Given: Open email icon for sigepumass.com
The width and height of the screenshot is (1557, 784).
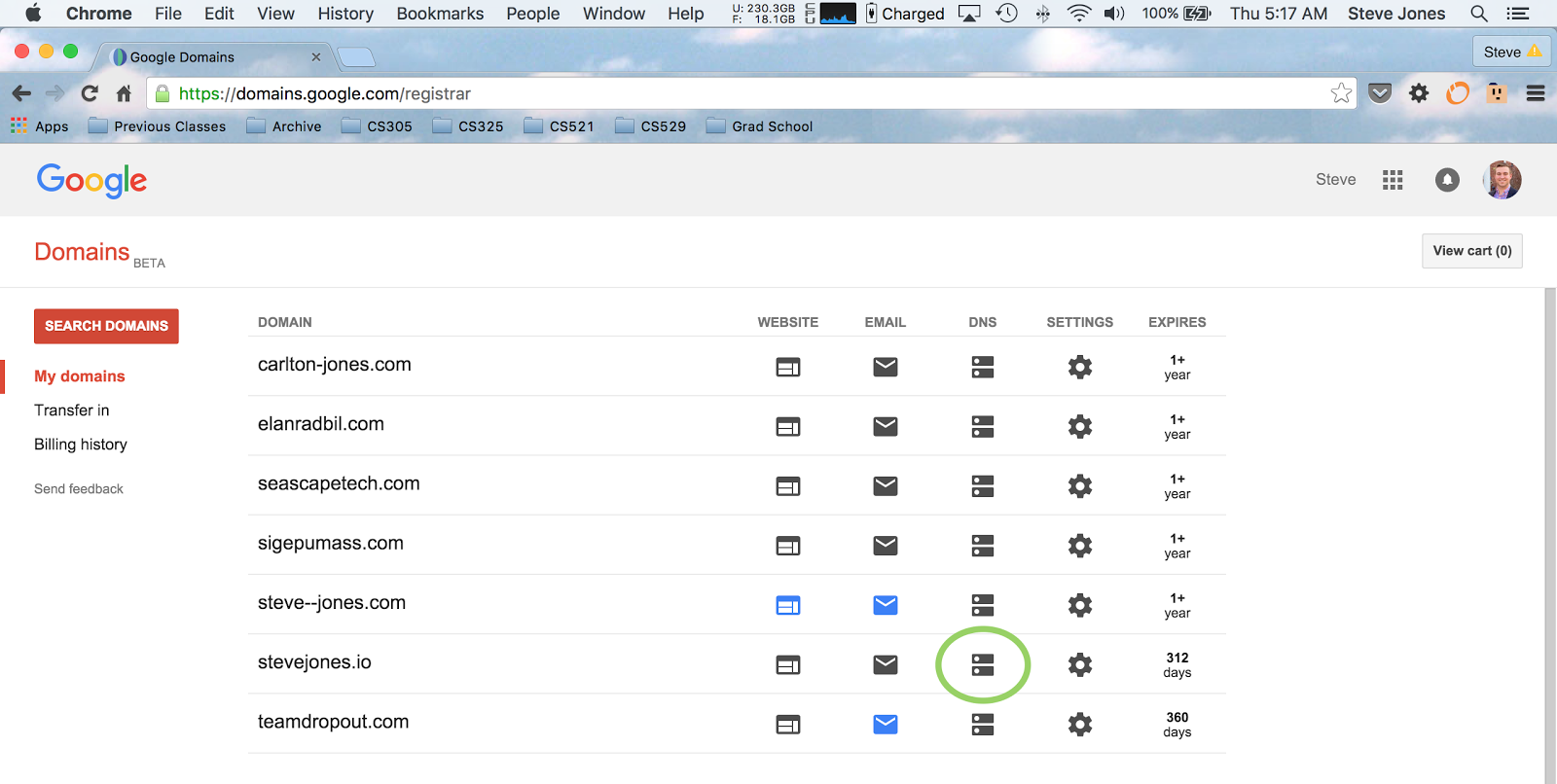Looking at the screenshot, I should 886,546.
